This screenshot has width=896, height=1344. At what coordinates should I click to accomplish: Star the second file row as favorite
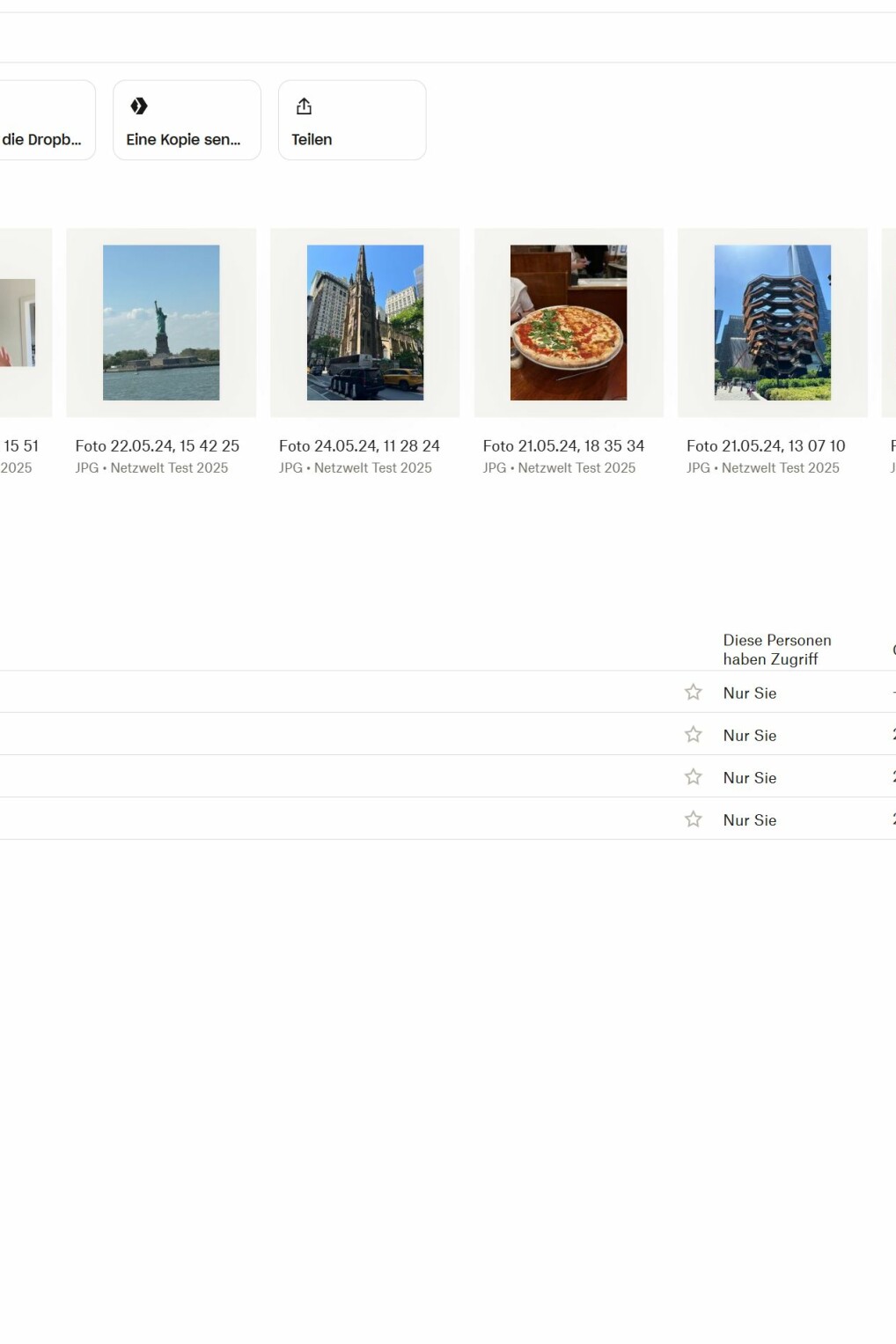693,733
